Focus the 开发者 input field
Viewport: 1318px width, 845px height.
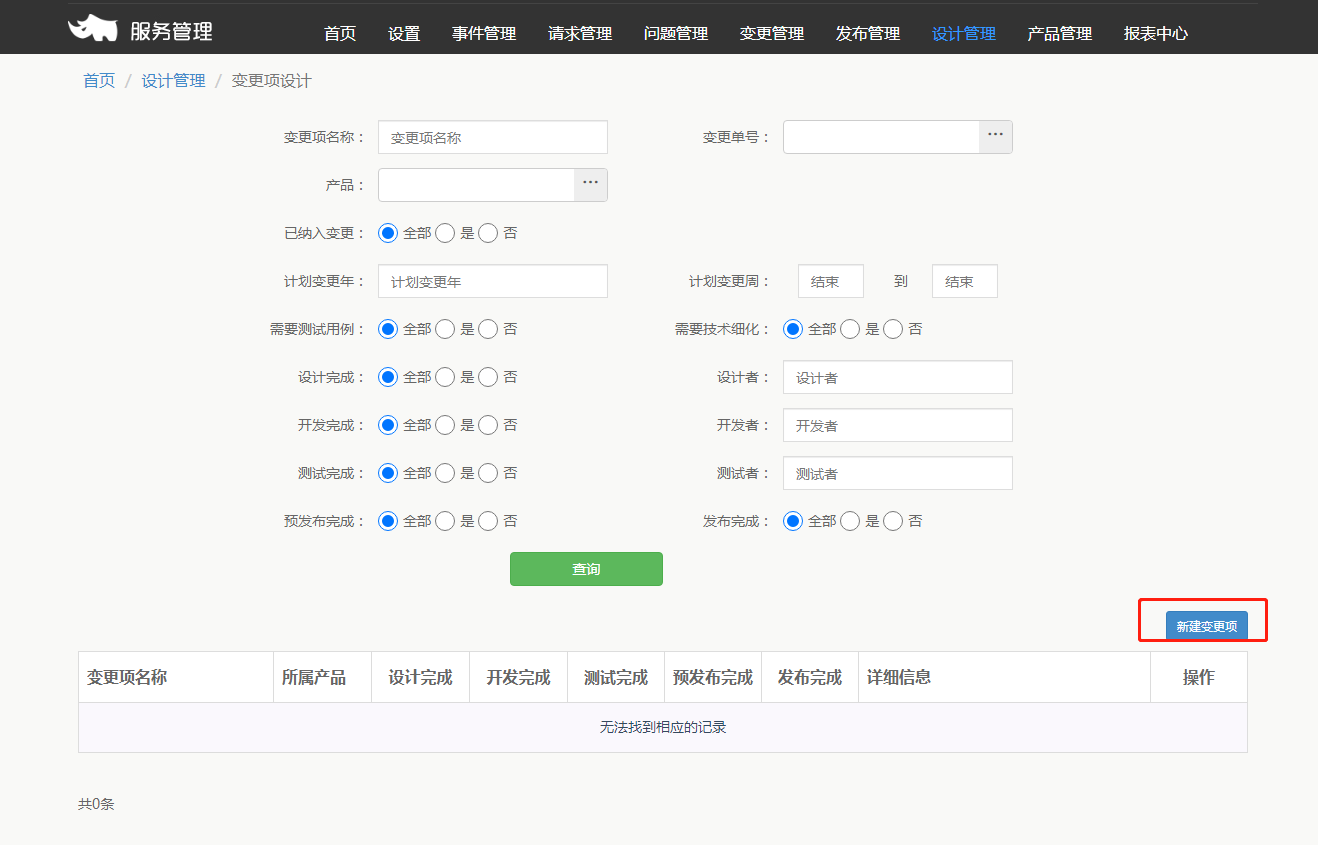(x=898, y=425)
